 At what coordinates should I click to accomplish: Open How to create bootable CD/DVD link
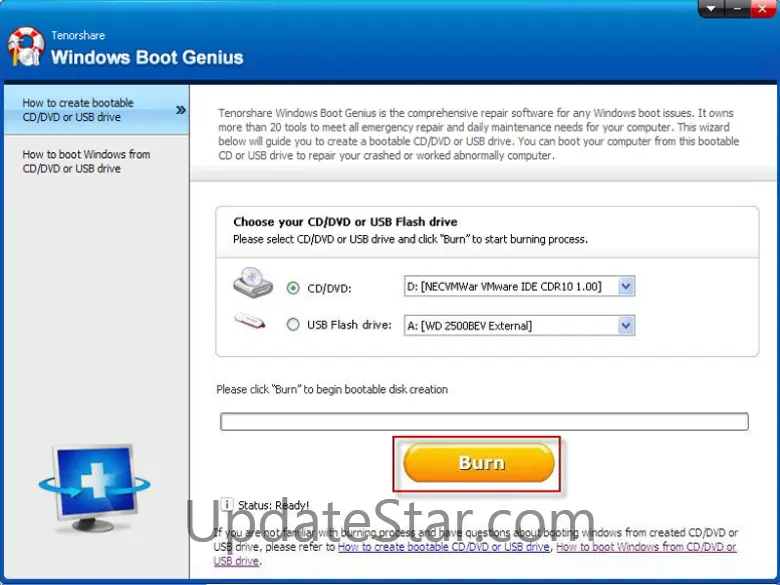444,547
